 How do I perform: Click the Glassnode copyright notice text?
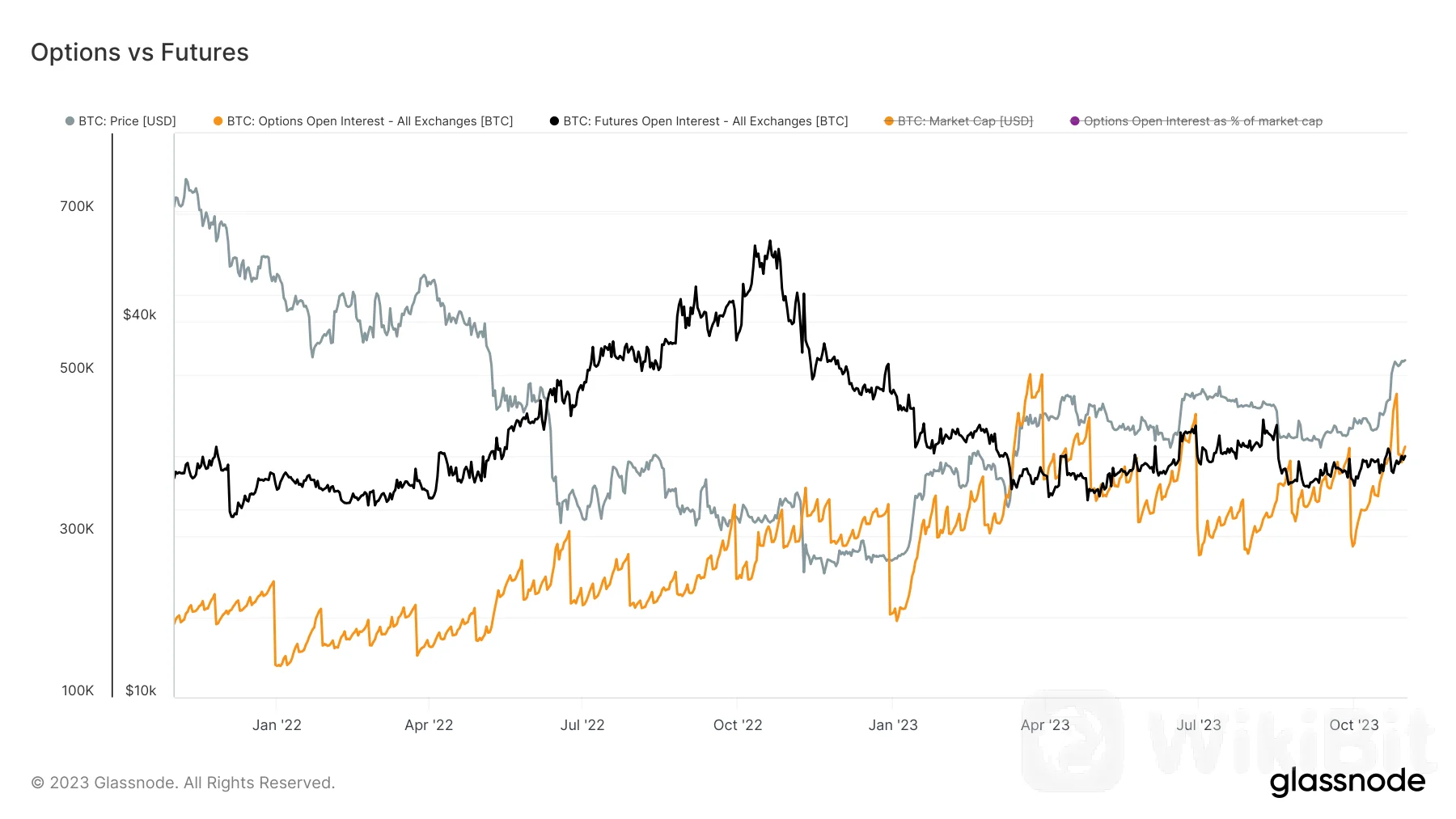pos(183,783)
